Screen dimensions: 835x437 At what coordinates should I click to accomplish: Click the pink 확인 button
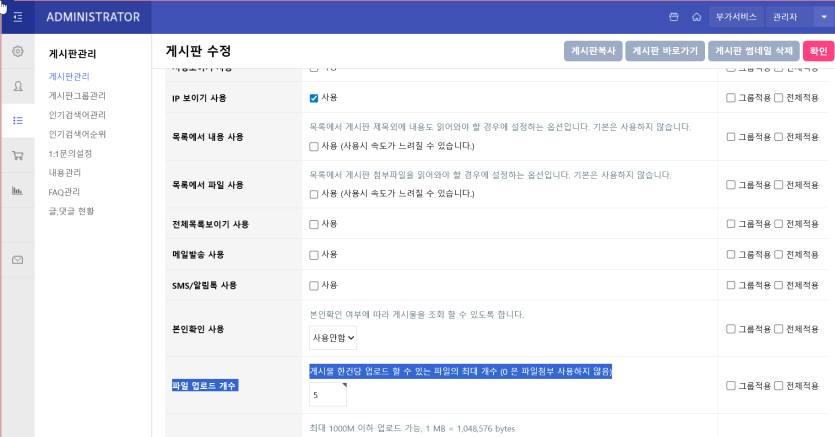click(818, 51)
